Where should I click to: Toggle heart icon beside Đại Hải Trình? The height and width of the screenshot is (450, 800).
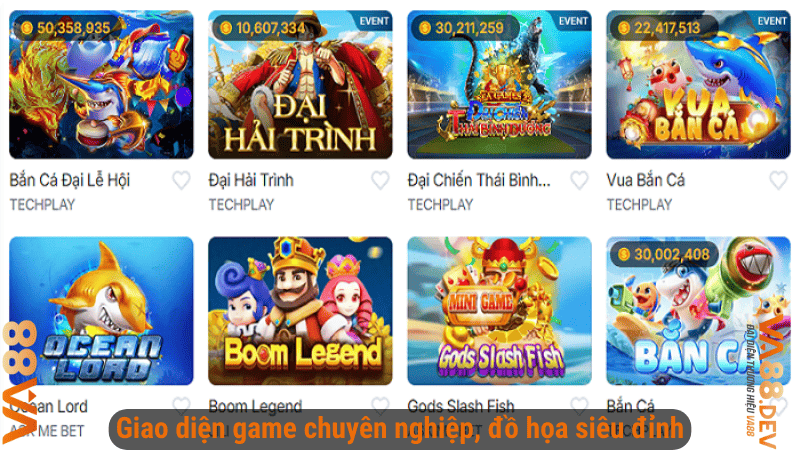[380, 180]
